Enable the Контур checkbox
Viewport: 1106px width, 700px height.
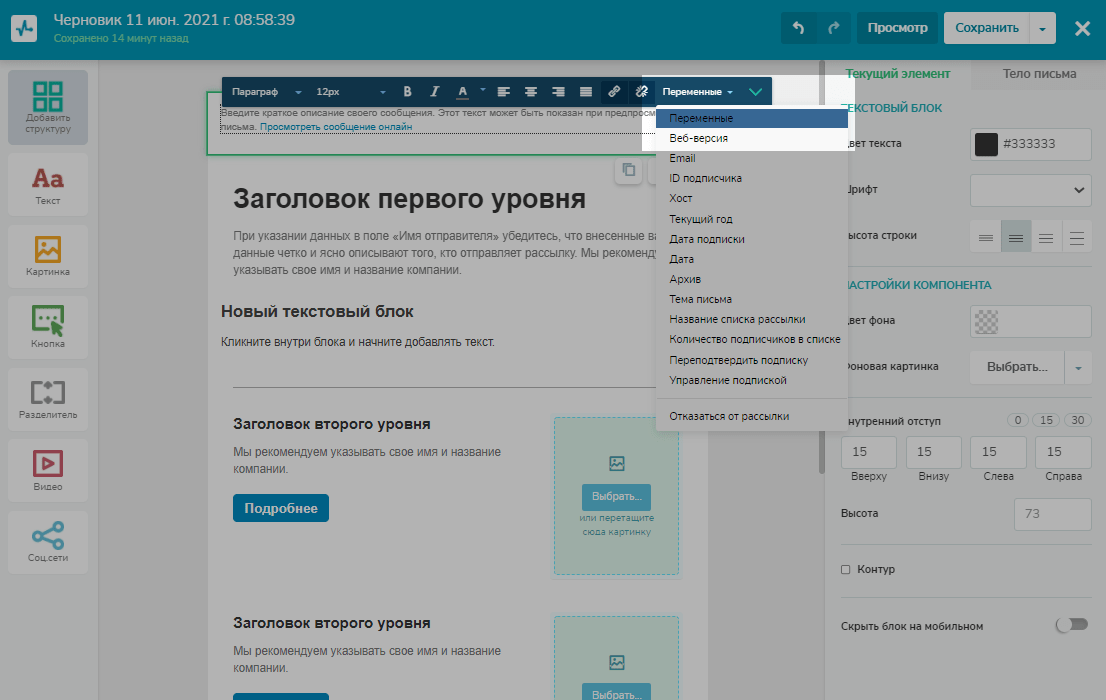coord(846,569)
